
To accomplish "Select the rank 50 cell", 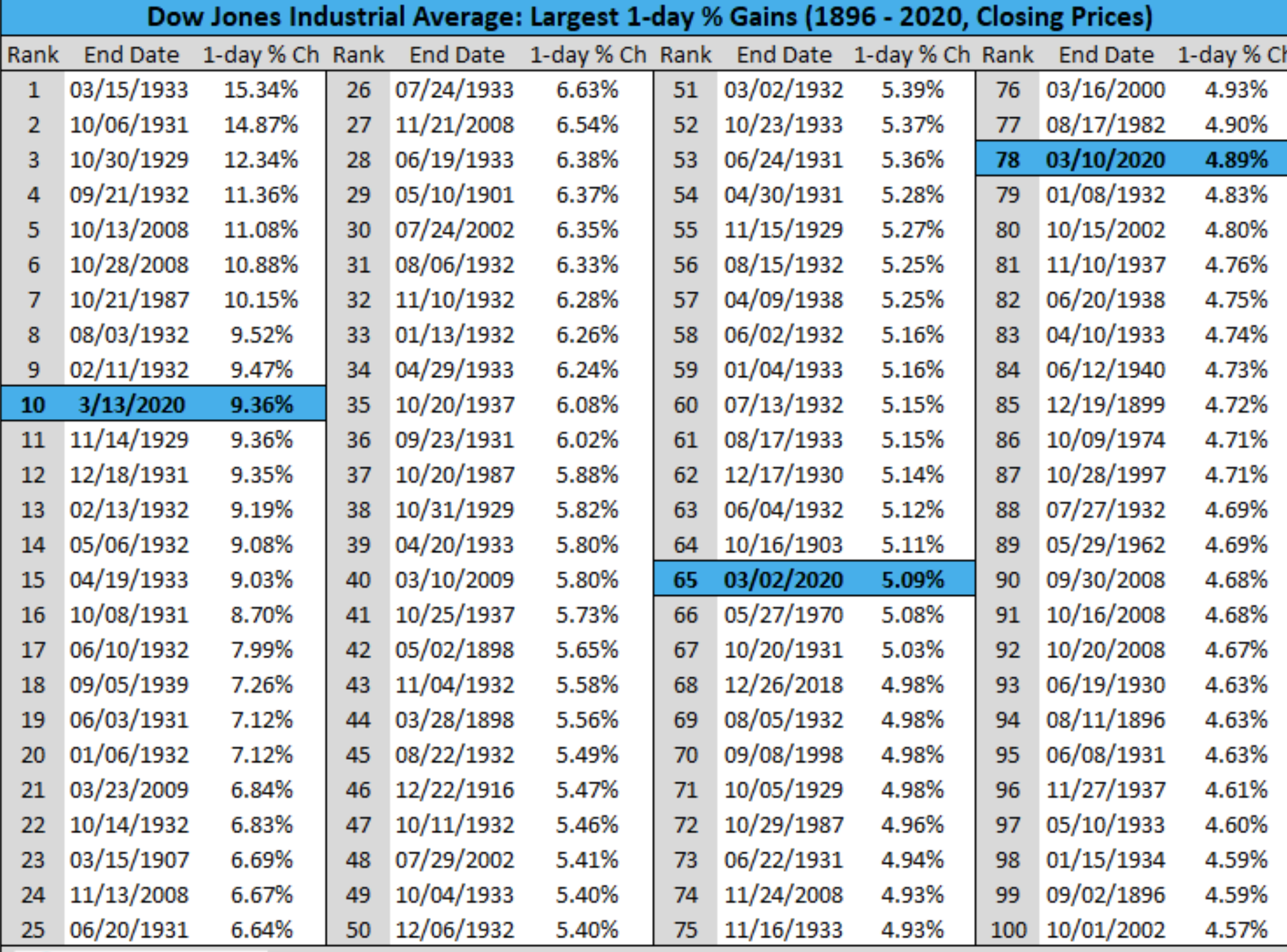I will [358, 930].
